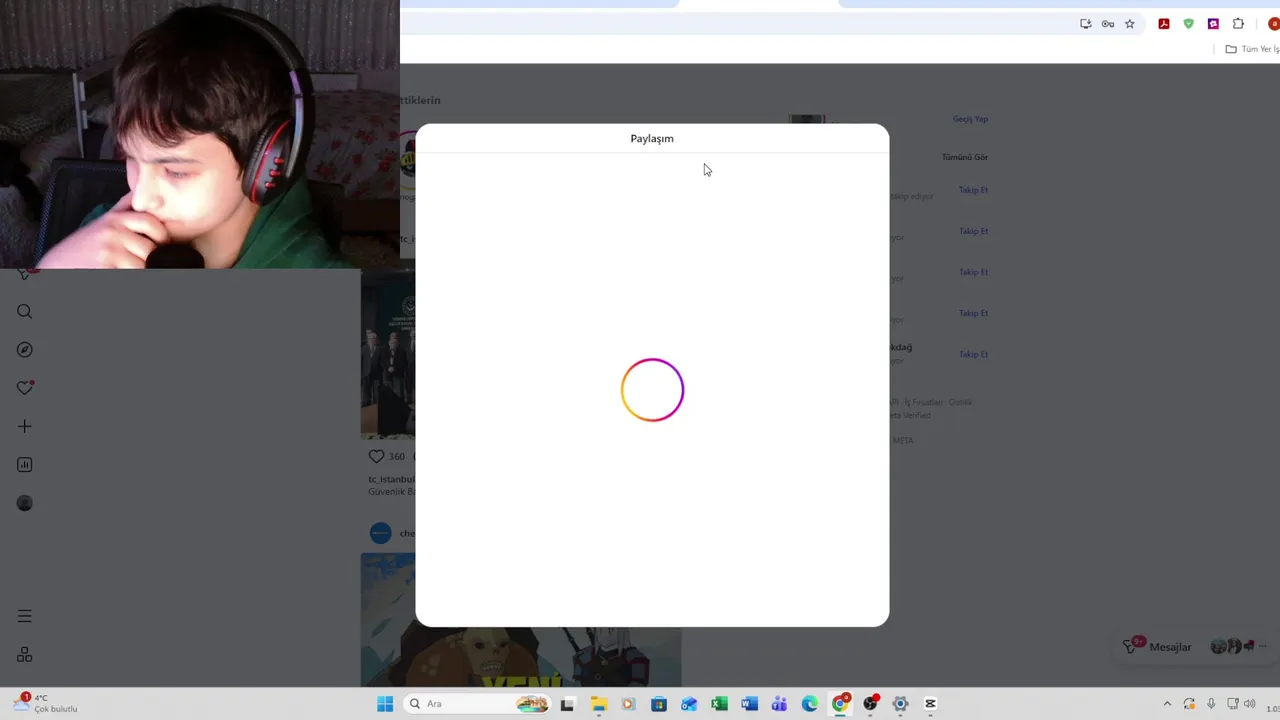Open the dashboard chart icon in sidebar
Image resolution: width=1280 pixels, height=720 pixels.
(x=25, y=465)
